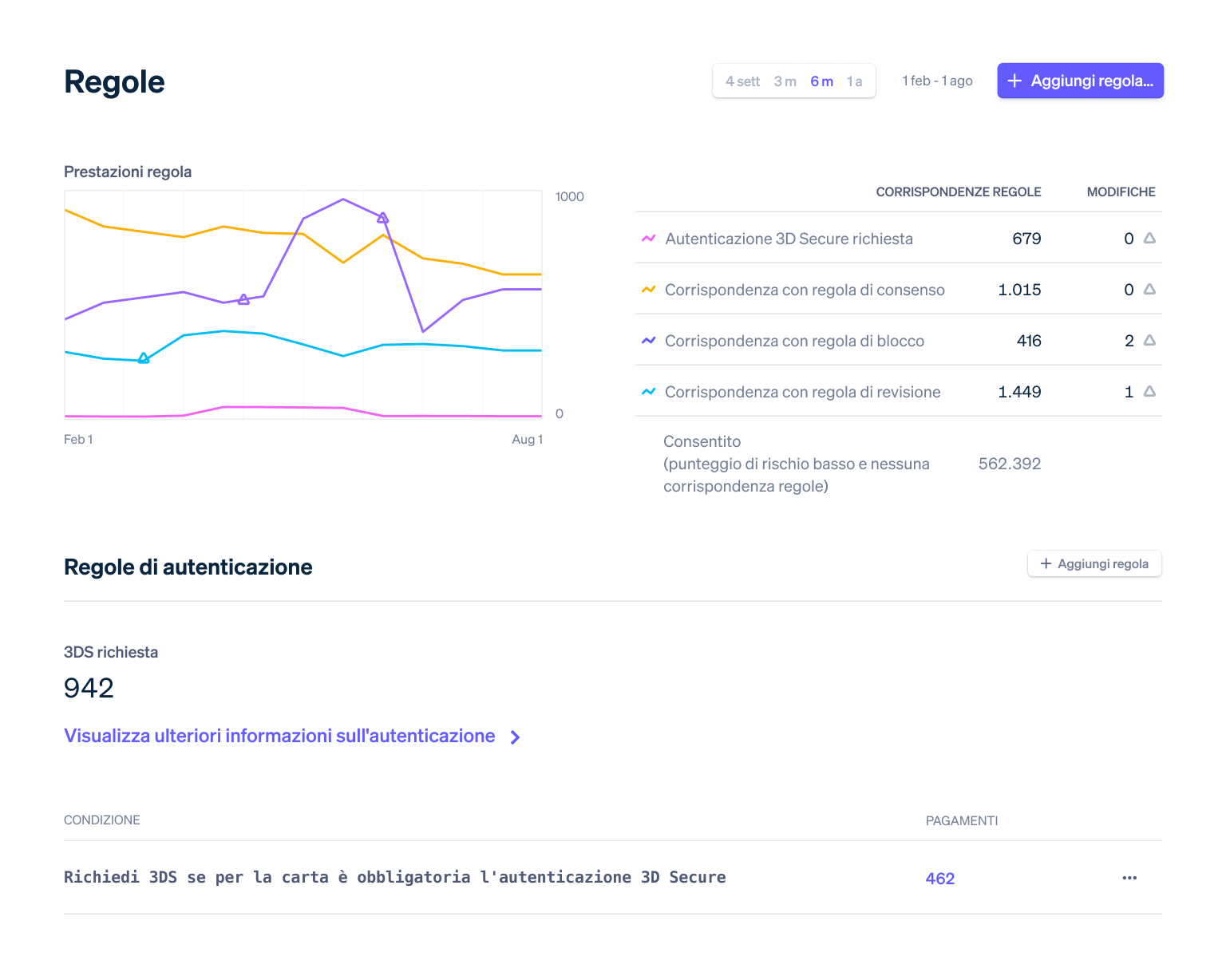
Task: Select Corrispondenza con regola di consenso row
Action: pyautogui.click(x=899, y=289)
